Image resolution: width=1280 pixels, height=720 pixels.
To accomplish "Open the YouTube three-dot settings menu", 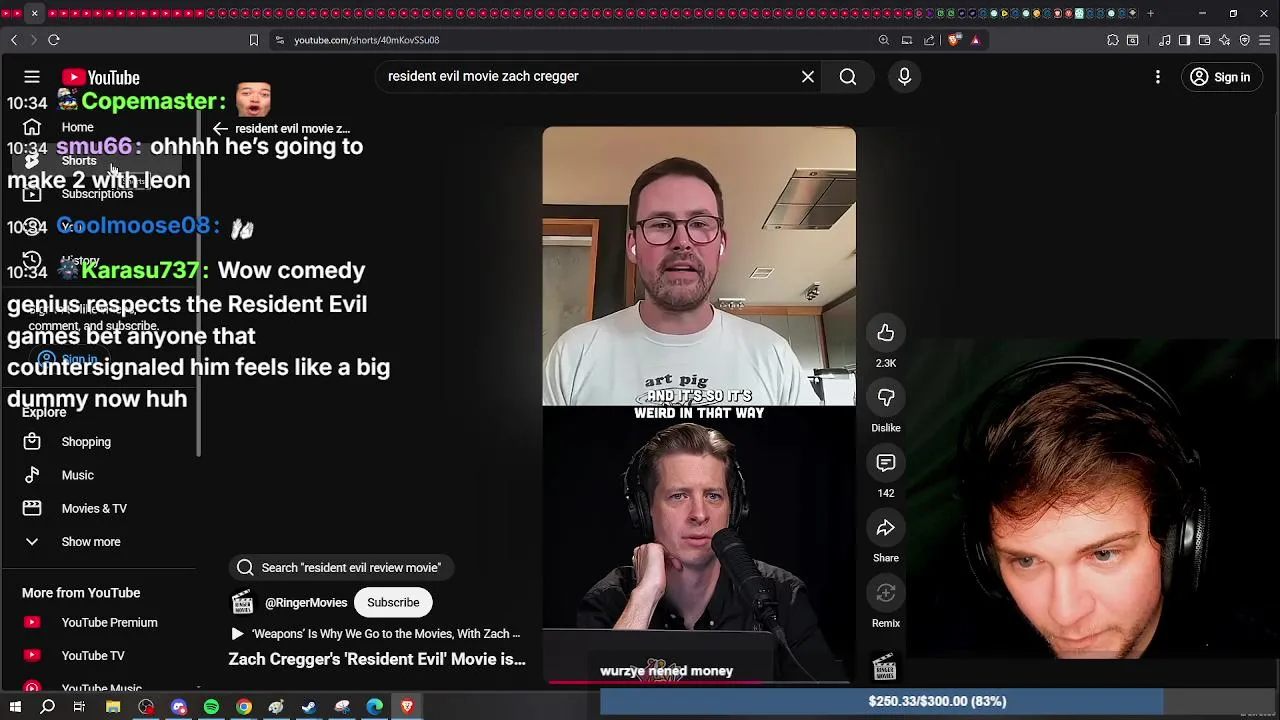I will [1158, 77].
